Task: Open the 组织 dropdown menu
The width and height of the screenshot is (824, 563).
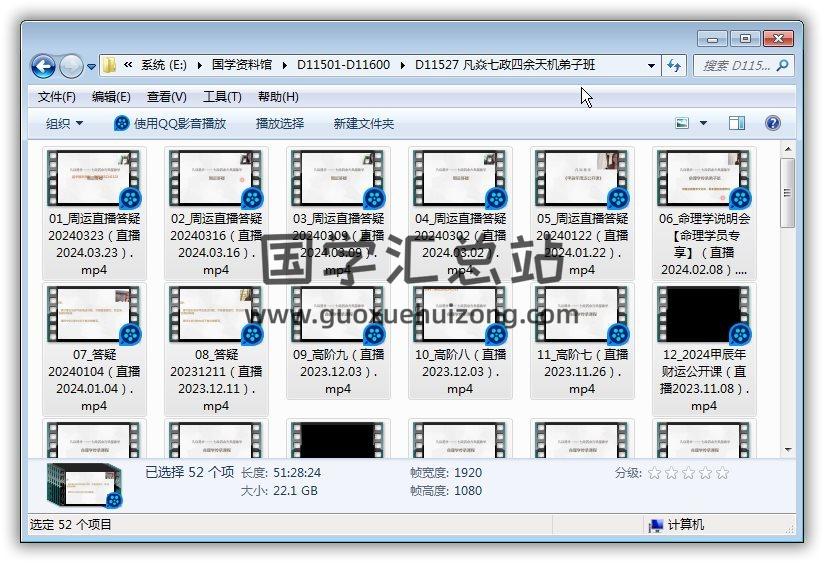Action: tap(64, 124)
